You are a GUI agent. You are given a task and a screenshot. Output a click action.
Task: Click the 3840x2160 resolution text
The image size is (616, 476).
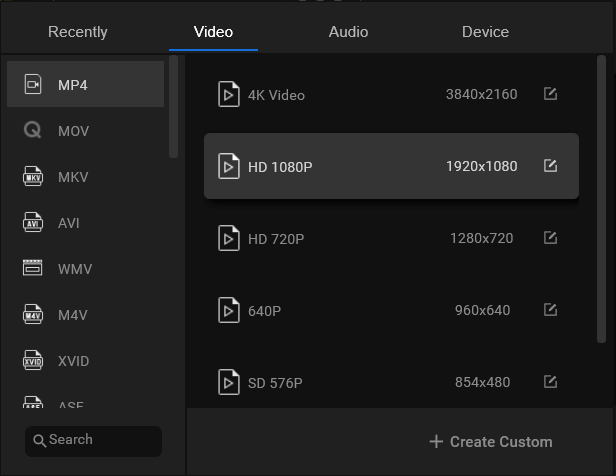(x=482, y=94)
